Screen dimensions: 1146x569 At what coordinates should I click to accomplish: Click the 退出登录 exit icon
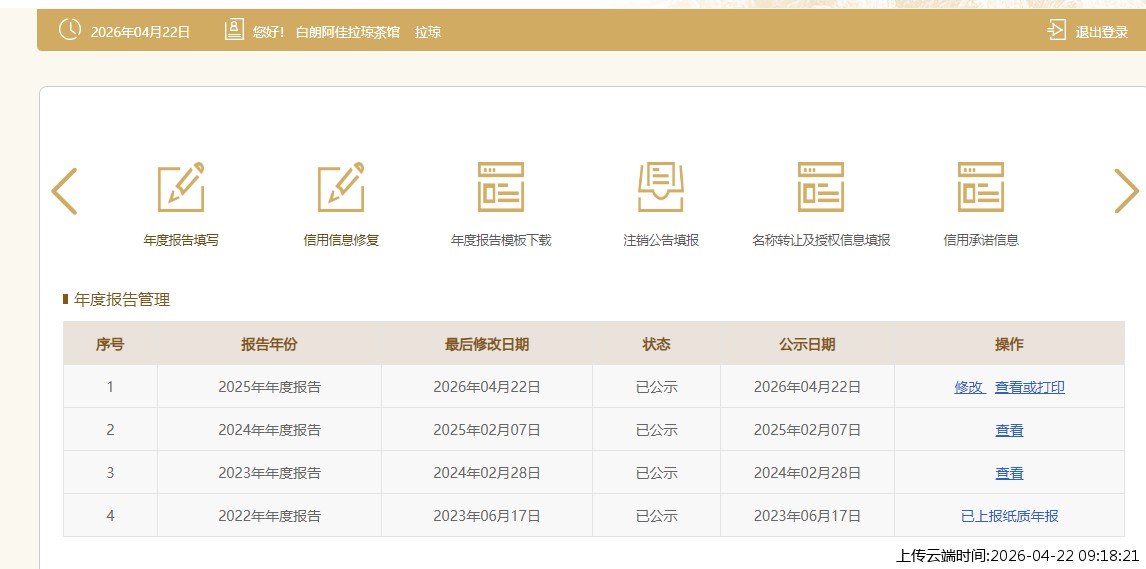[x=1057, y=31]
